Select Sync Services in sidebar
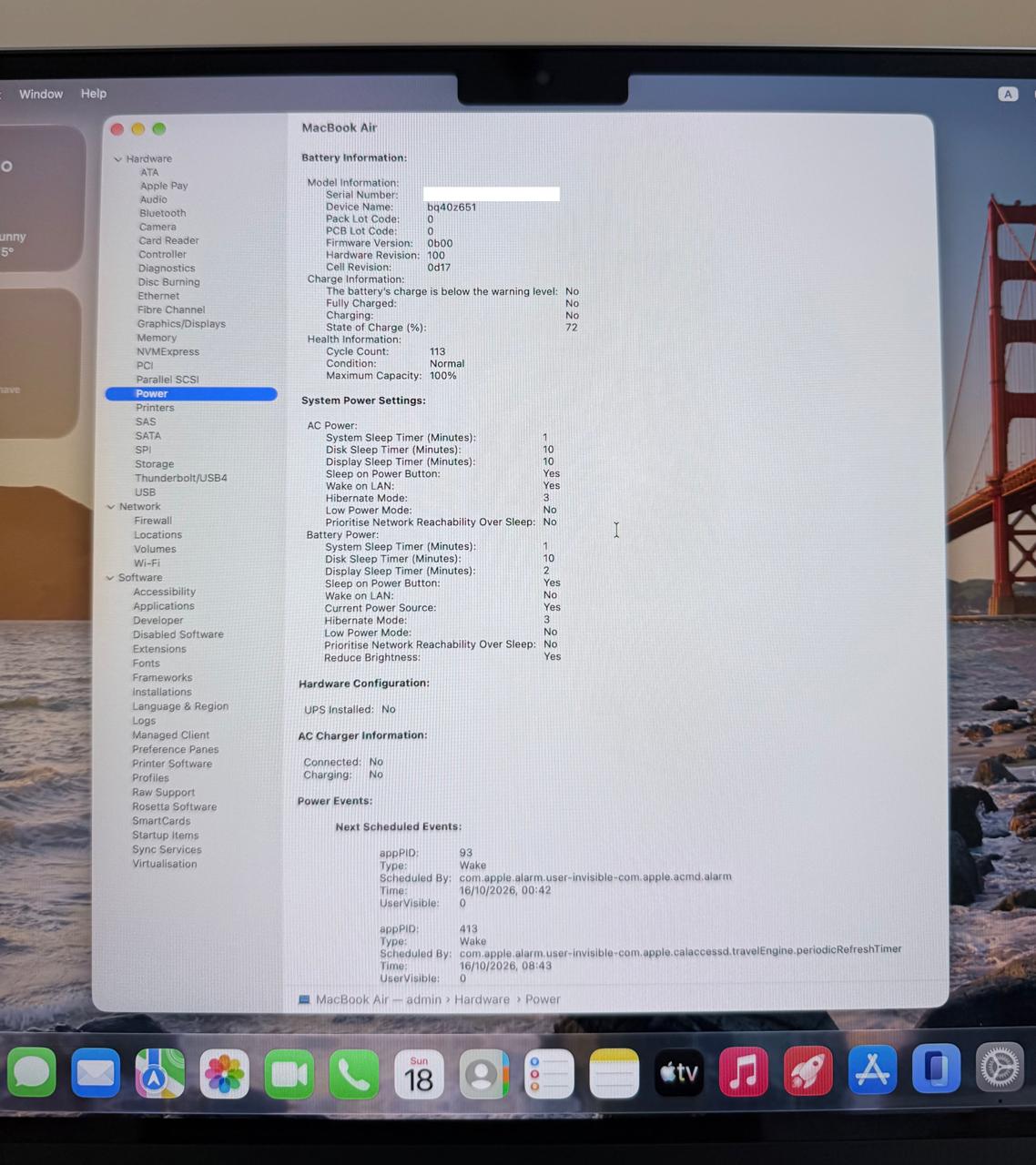The image size is (1036, 1165). click(x=167, y=850)
